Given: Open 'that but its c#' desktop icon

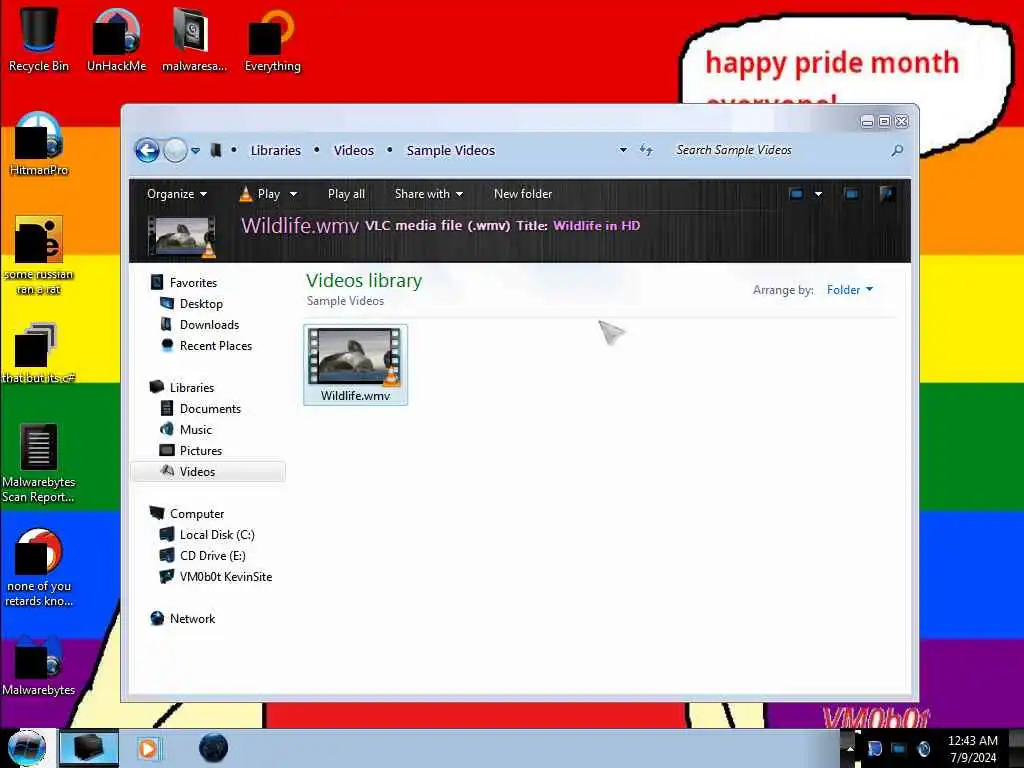Looking at the screenshot, I should coord(39,353).
